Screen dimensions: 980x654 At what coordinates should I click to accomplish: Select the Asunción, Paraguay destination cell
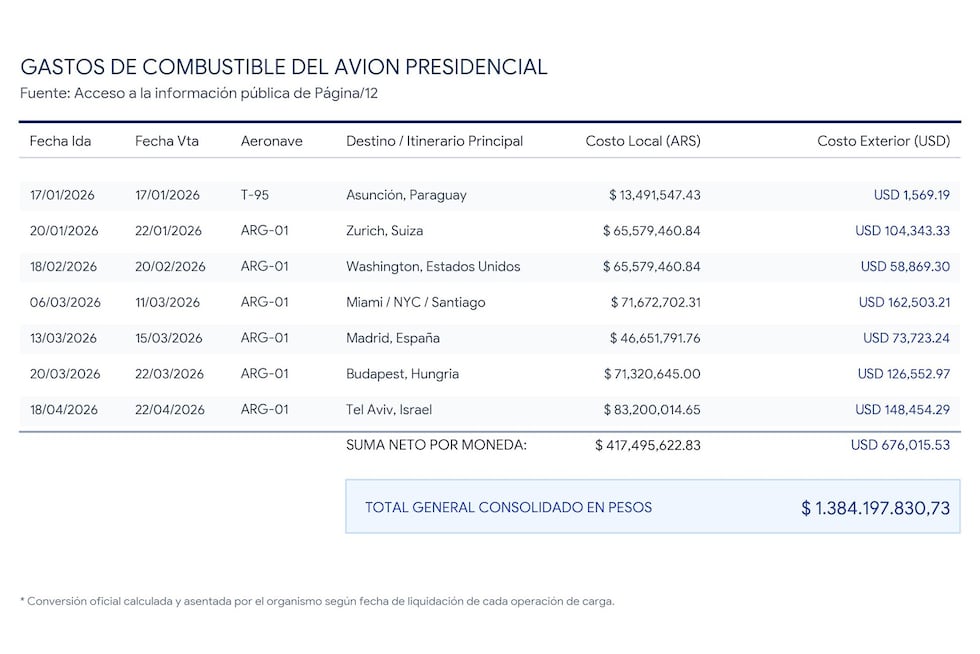pyautogui.click(x=406, y=195)
